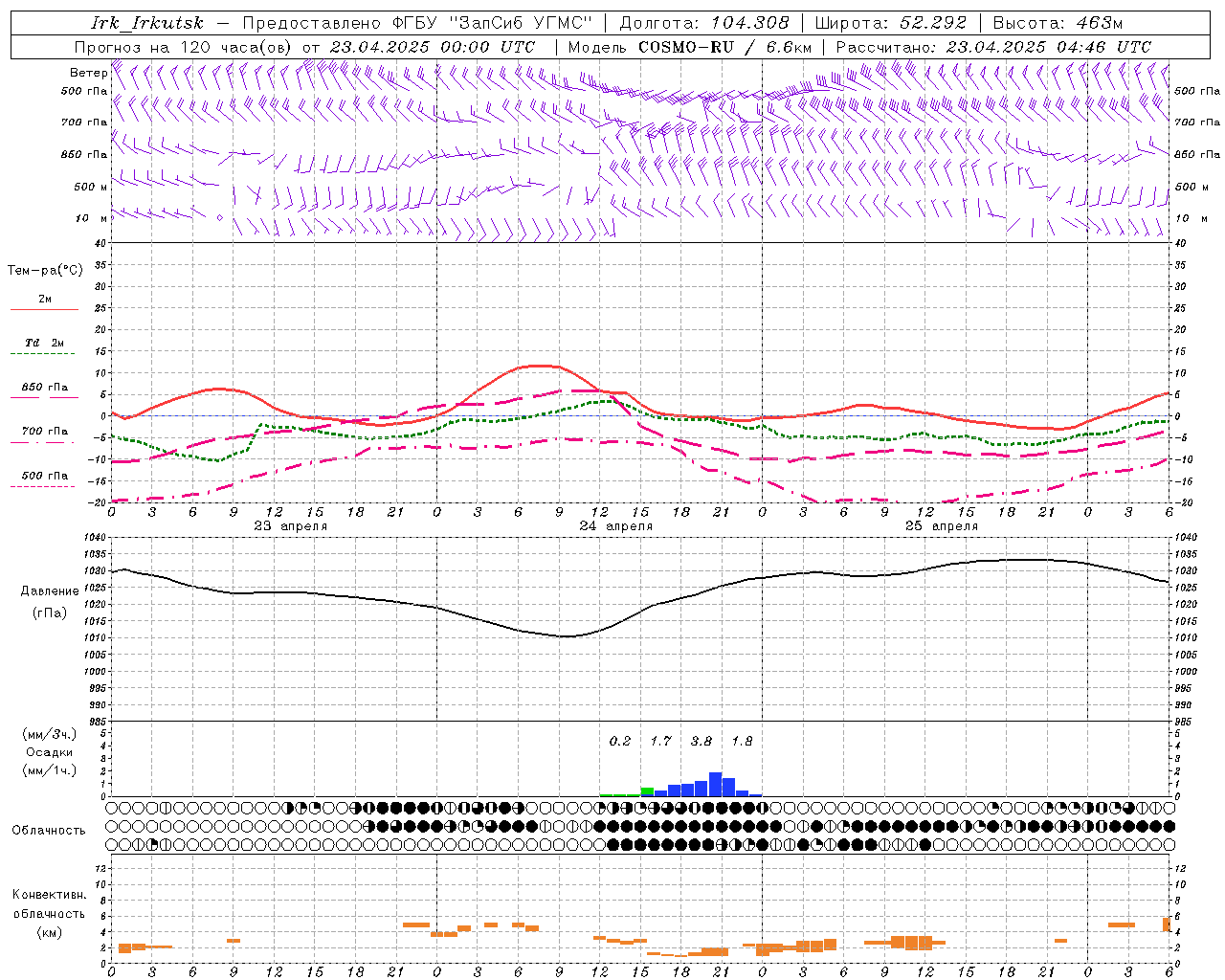
Task: Click the 0.2 precipitation amount value
Action: click(620, 741)
